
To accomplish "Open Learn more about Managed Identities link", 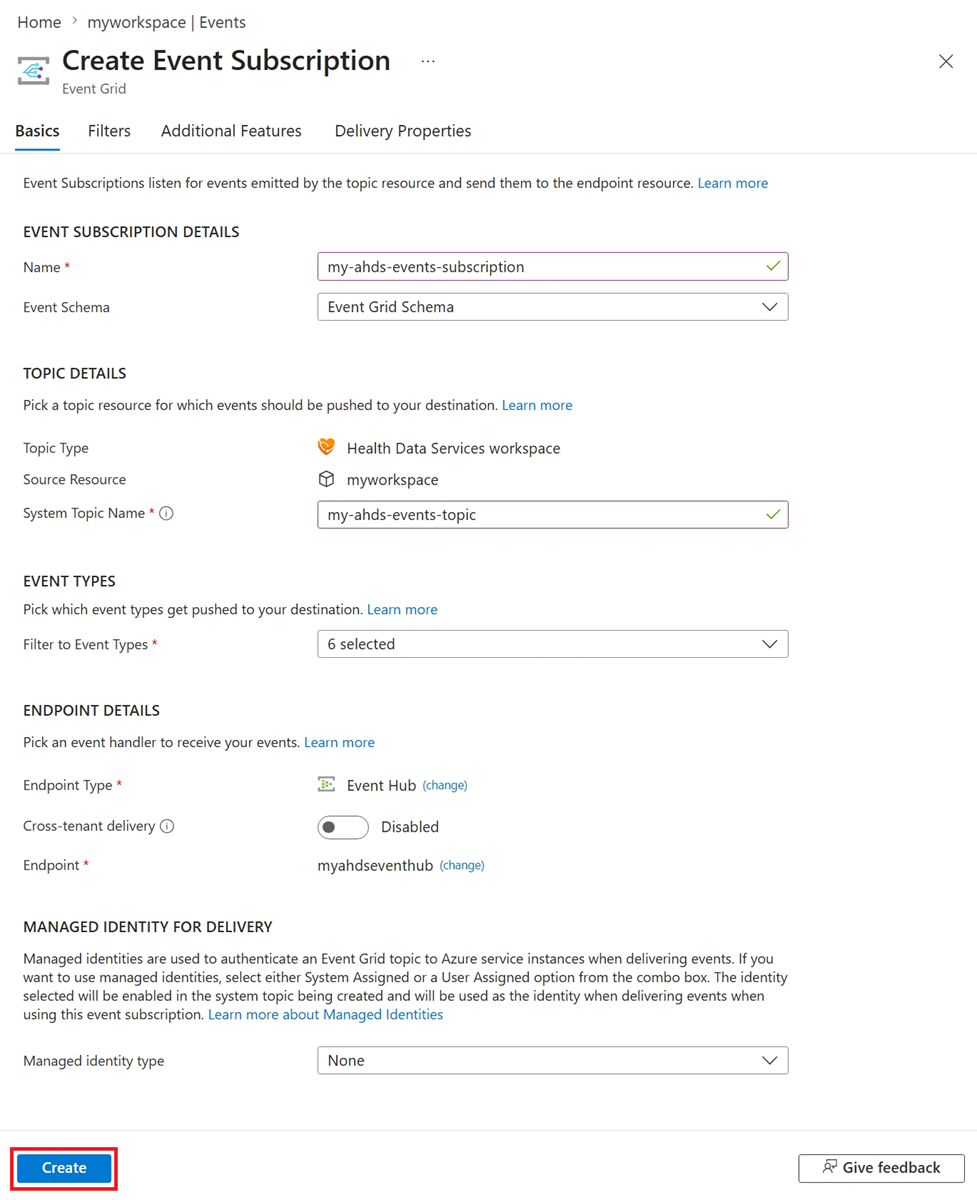I will pyautogui.click(x=325, y=1014).
